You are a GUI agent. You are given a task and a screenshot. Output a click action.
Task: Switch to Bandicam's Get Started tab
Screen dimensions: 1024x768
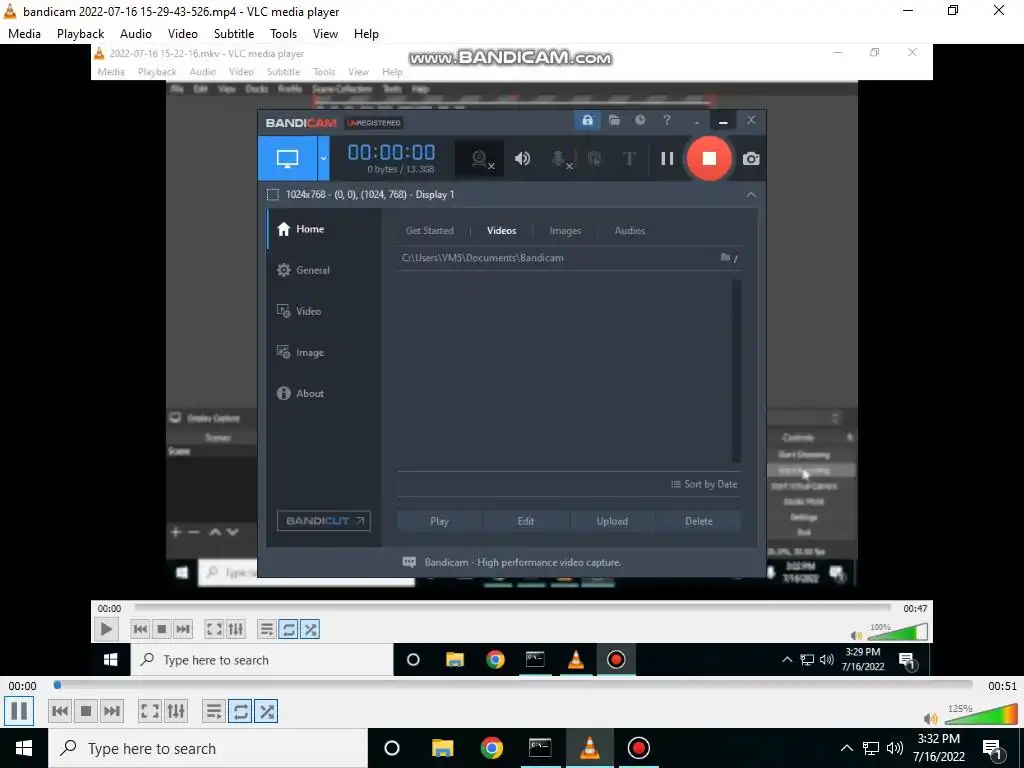[x=430, y=231]
